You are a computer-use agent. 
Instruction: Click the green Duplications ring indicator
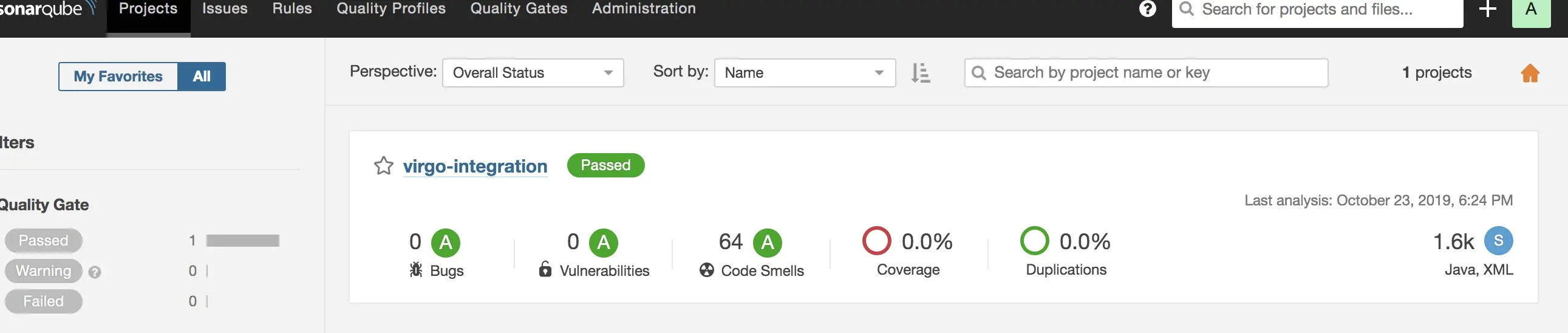[x=1034, y=241]
